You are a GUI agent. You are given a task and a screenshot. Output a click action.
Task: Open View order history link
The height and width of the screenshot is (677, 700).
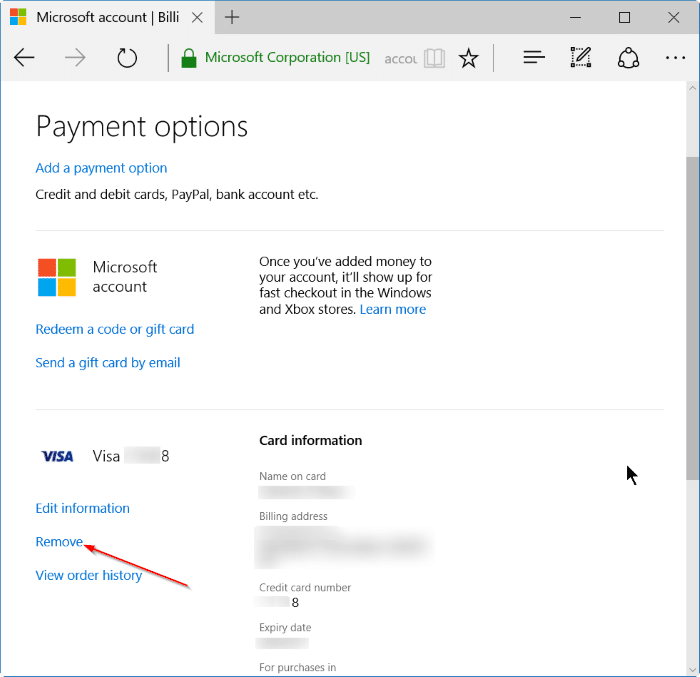pyautogui.click(x=89, y=576)
